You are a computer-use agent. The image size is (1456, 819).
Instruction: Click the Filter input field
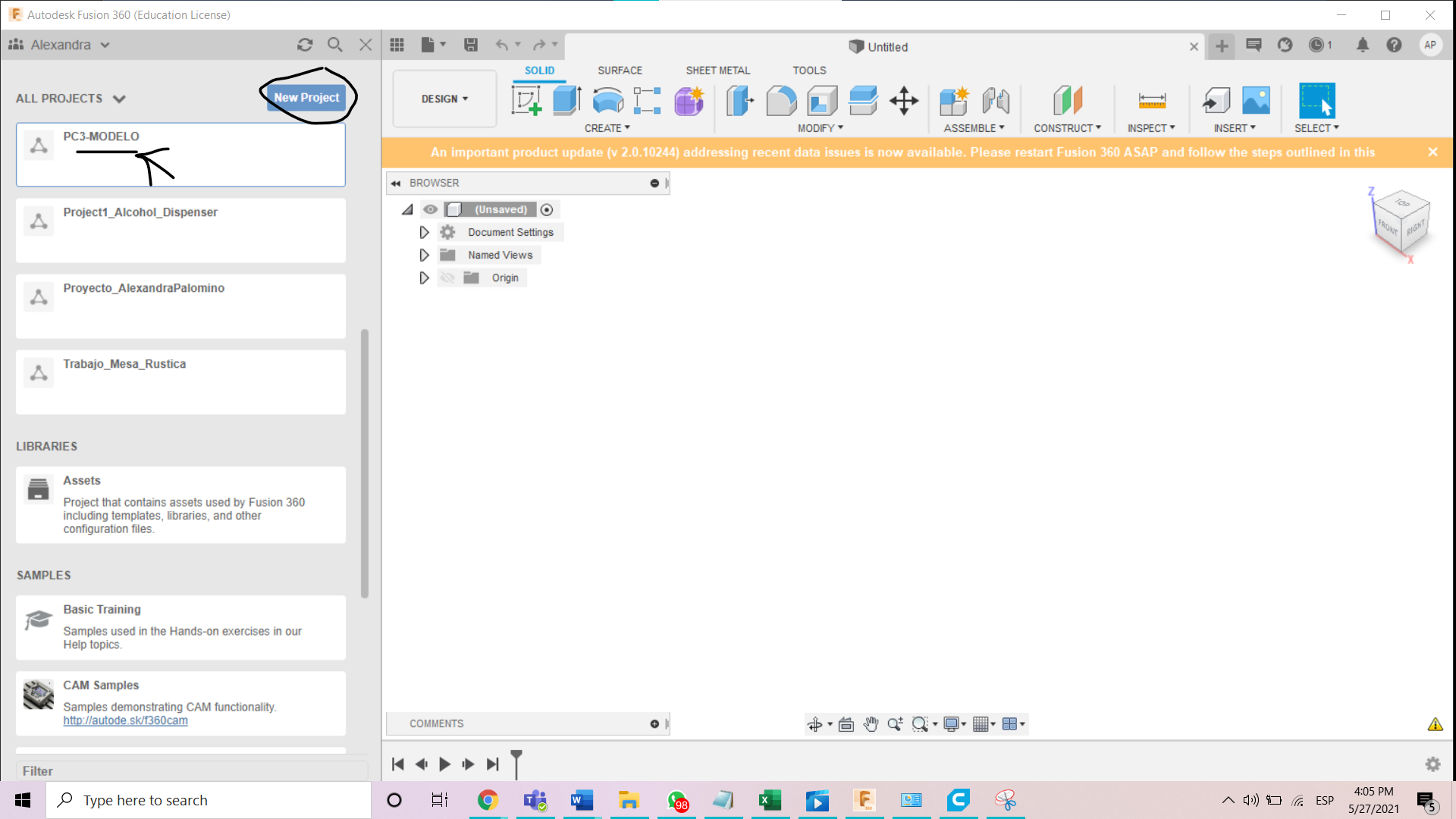click(191, 770)
